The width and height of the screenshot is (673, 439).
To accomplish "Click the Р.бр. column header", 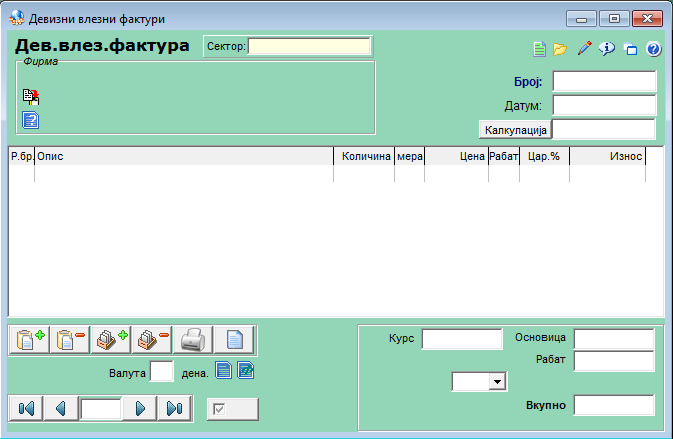I will click(22, 156).
